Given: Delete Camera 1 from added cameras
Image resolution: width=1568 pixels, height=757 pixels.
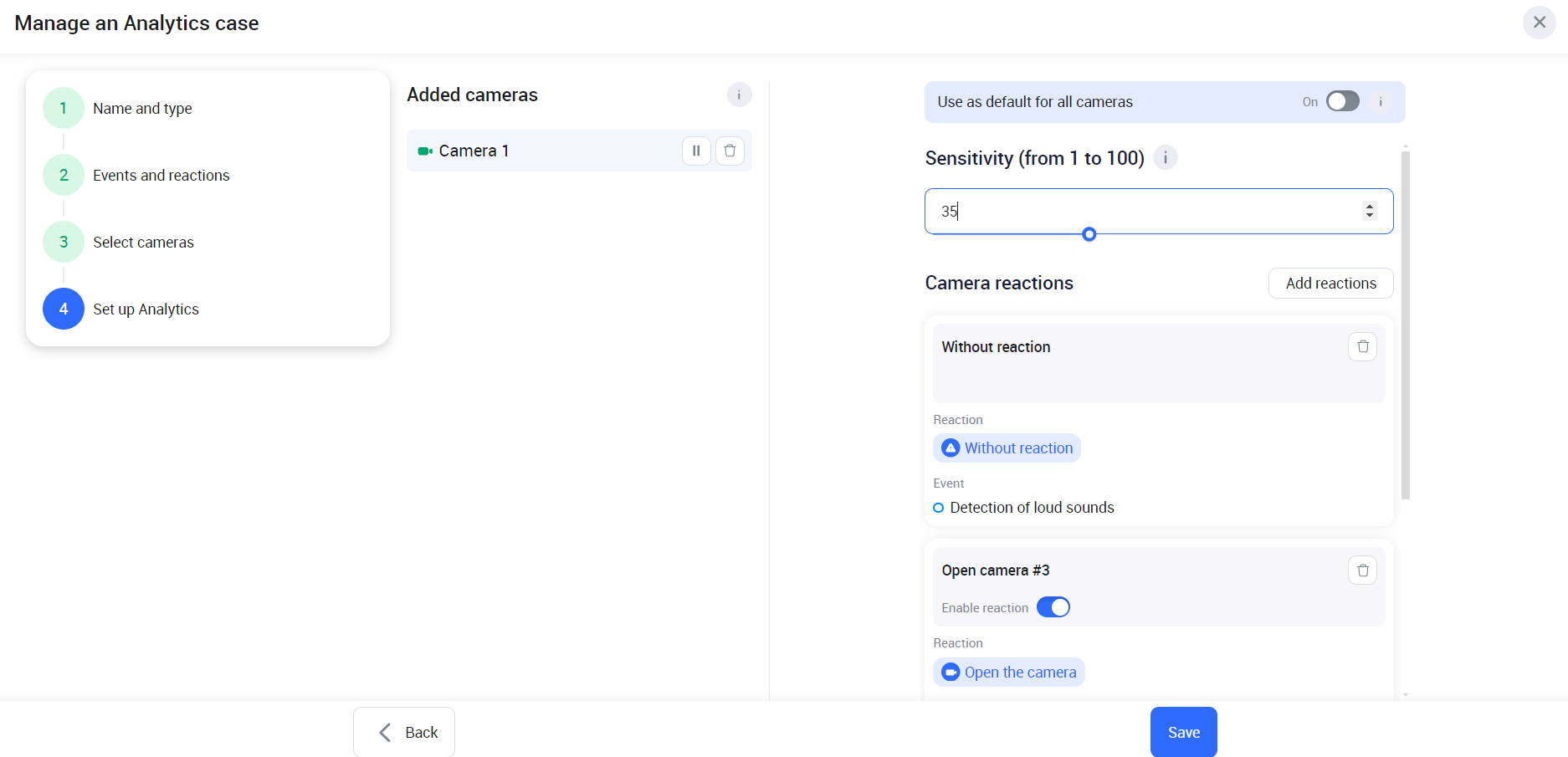Looking at the screenshot, I should (x=730, y=151).
